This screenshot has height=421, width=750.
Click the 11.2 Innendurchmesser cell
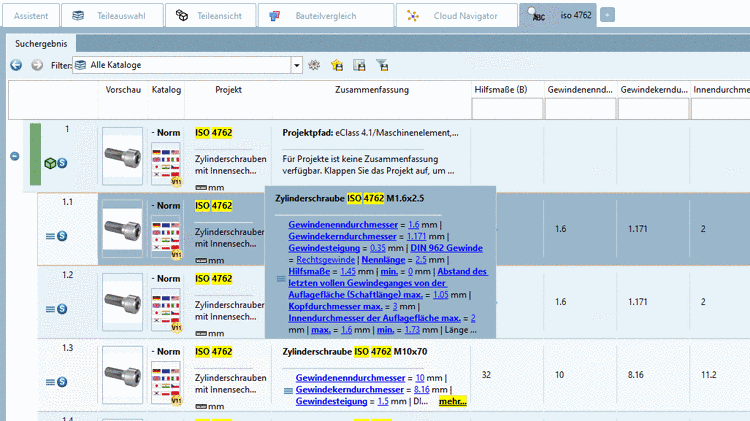(708, 375)
